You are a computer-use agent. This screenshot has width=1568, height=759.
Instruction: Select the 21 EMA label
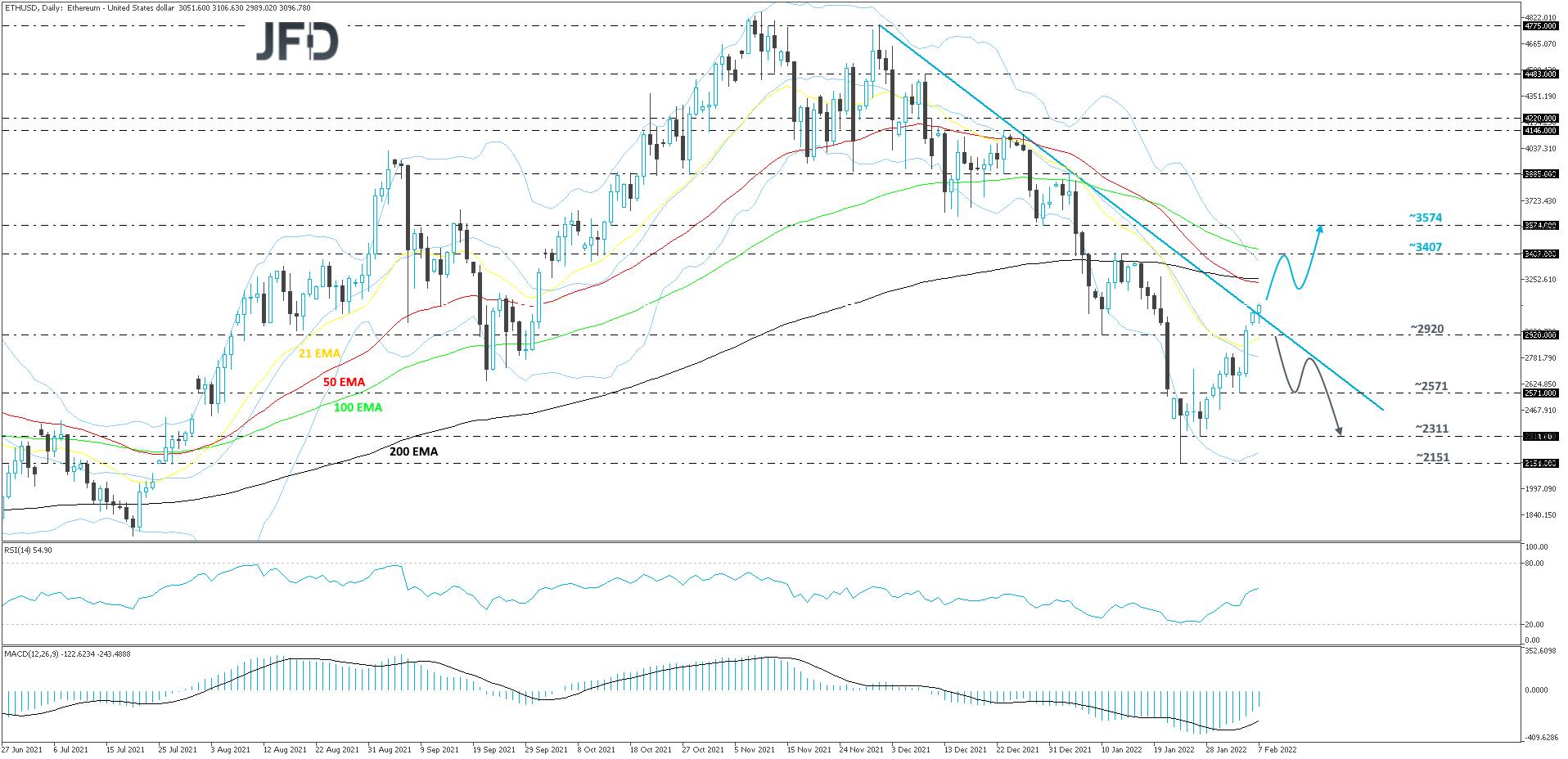pos(319,353)
